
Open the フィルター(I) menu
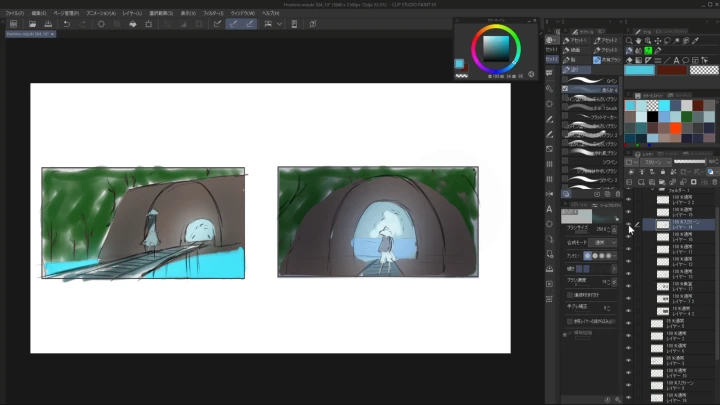[213, 13]
